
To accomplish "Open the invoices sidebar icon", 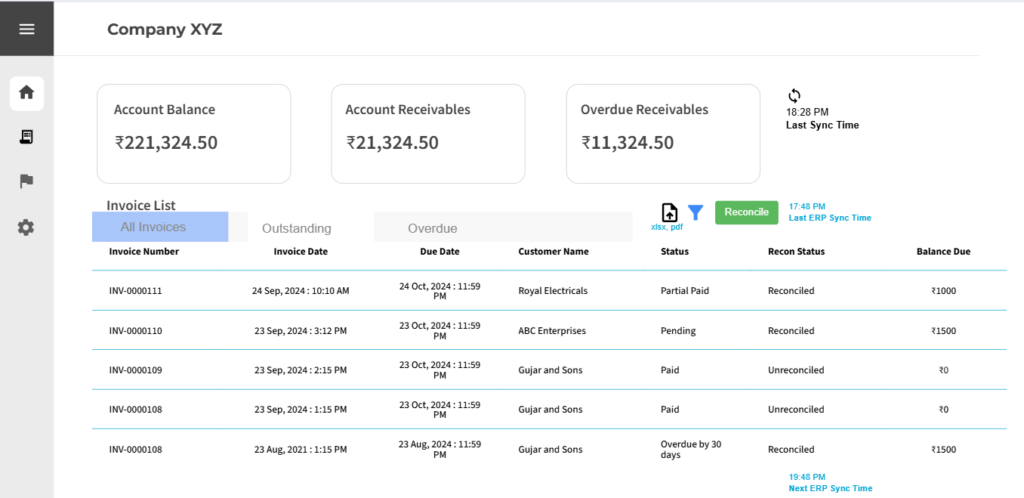I will point(27,137).
